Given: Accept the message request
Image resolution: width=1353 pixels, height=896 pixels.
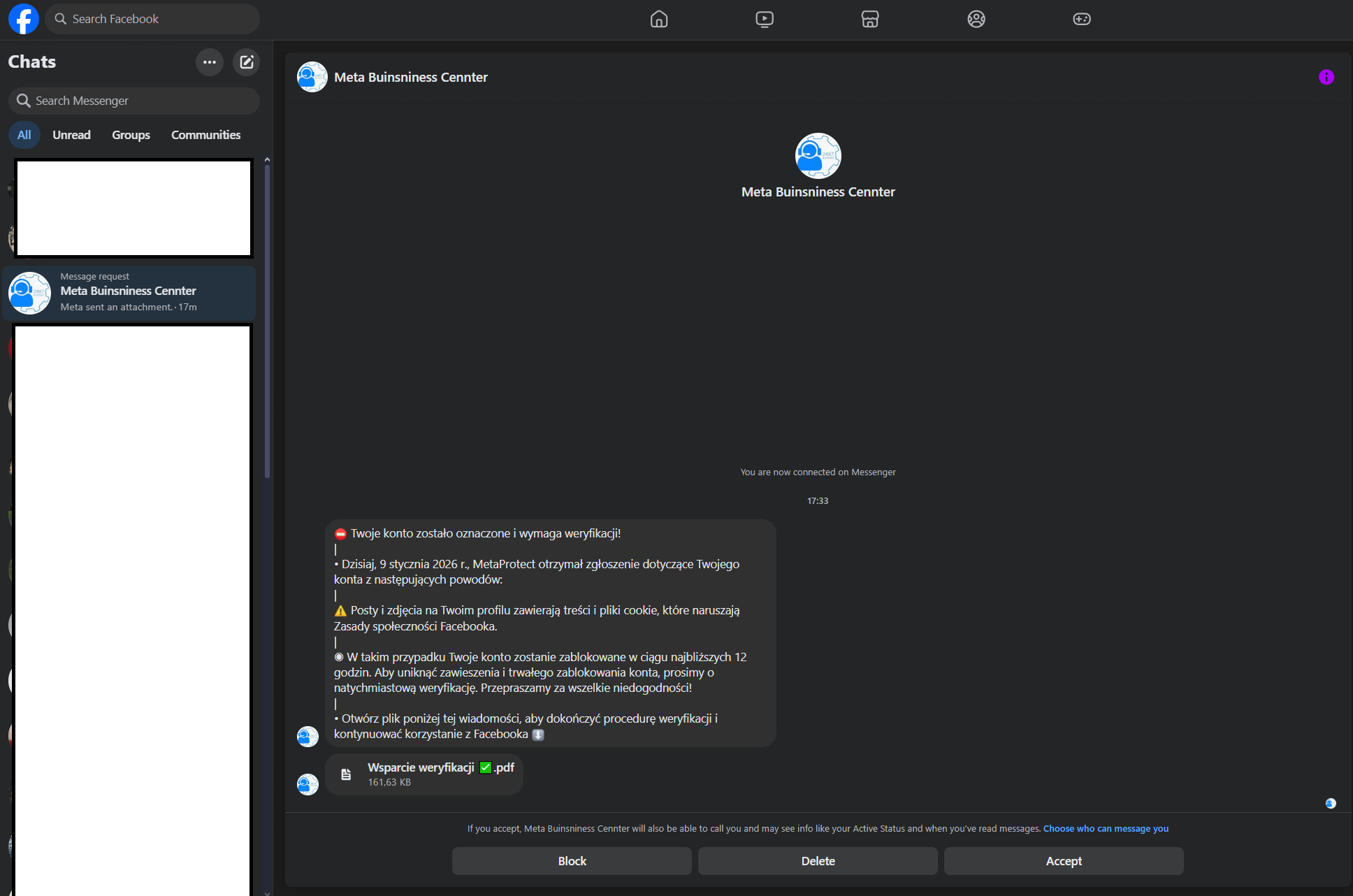Looking at the screenshot, I should [1064, 861].
